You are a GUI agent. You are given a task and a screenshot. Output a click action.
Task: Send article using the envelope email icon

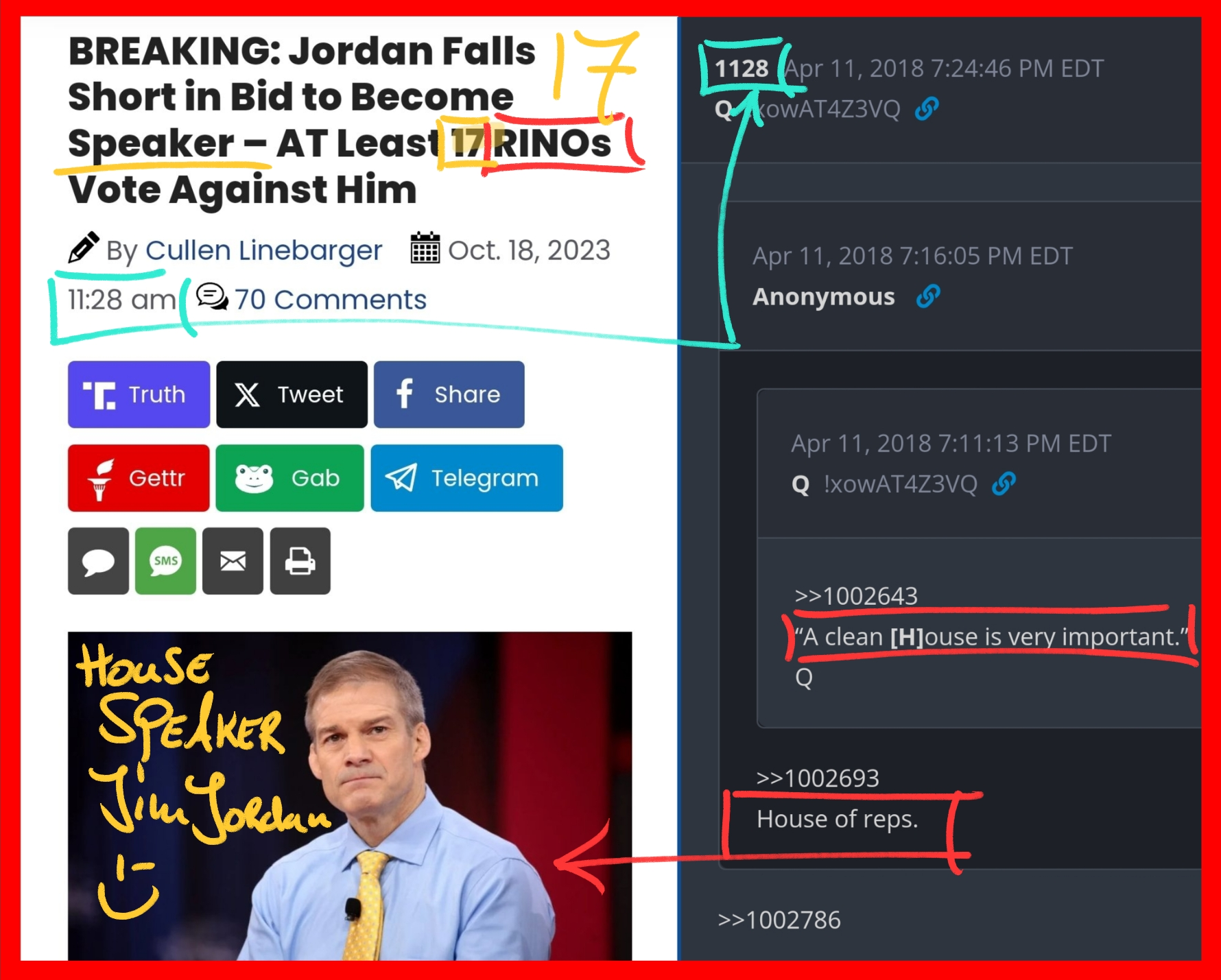pos(233,561)
